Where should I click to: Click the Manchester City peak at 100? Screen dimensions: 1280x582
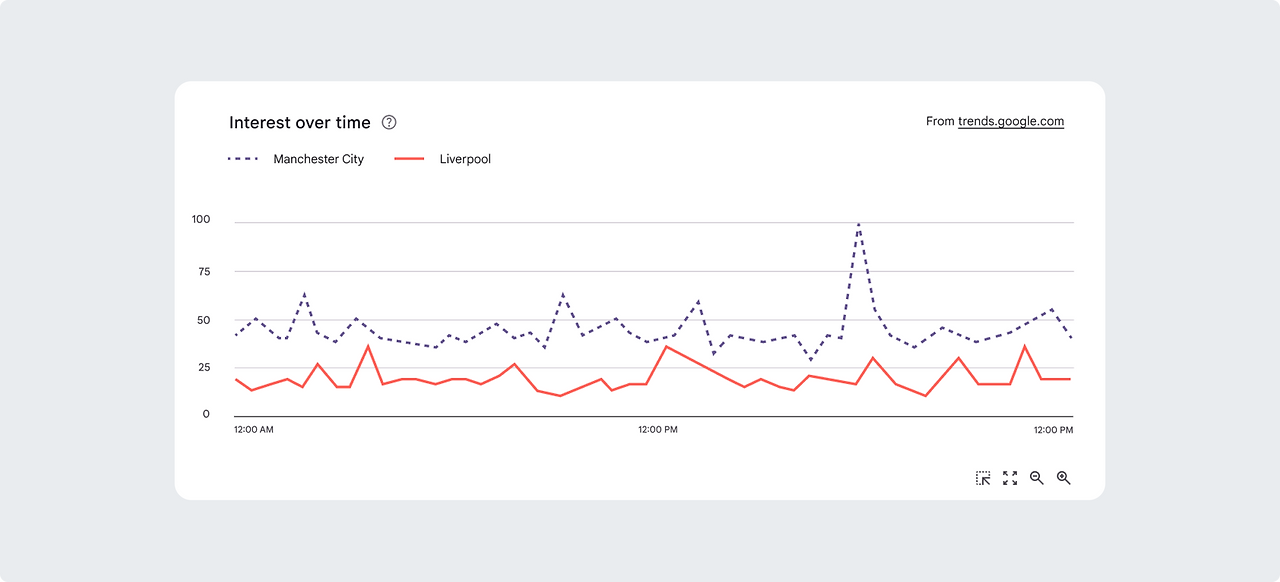(858, 225)
